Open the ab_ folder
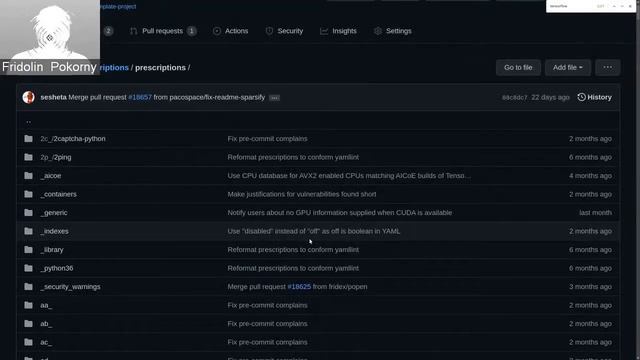Image resolution: width=640 pixels, height=360 pixels. click(x=46, y=324)
